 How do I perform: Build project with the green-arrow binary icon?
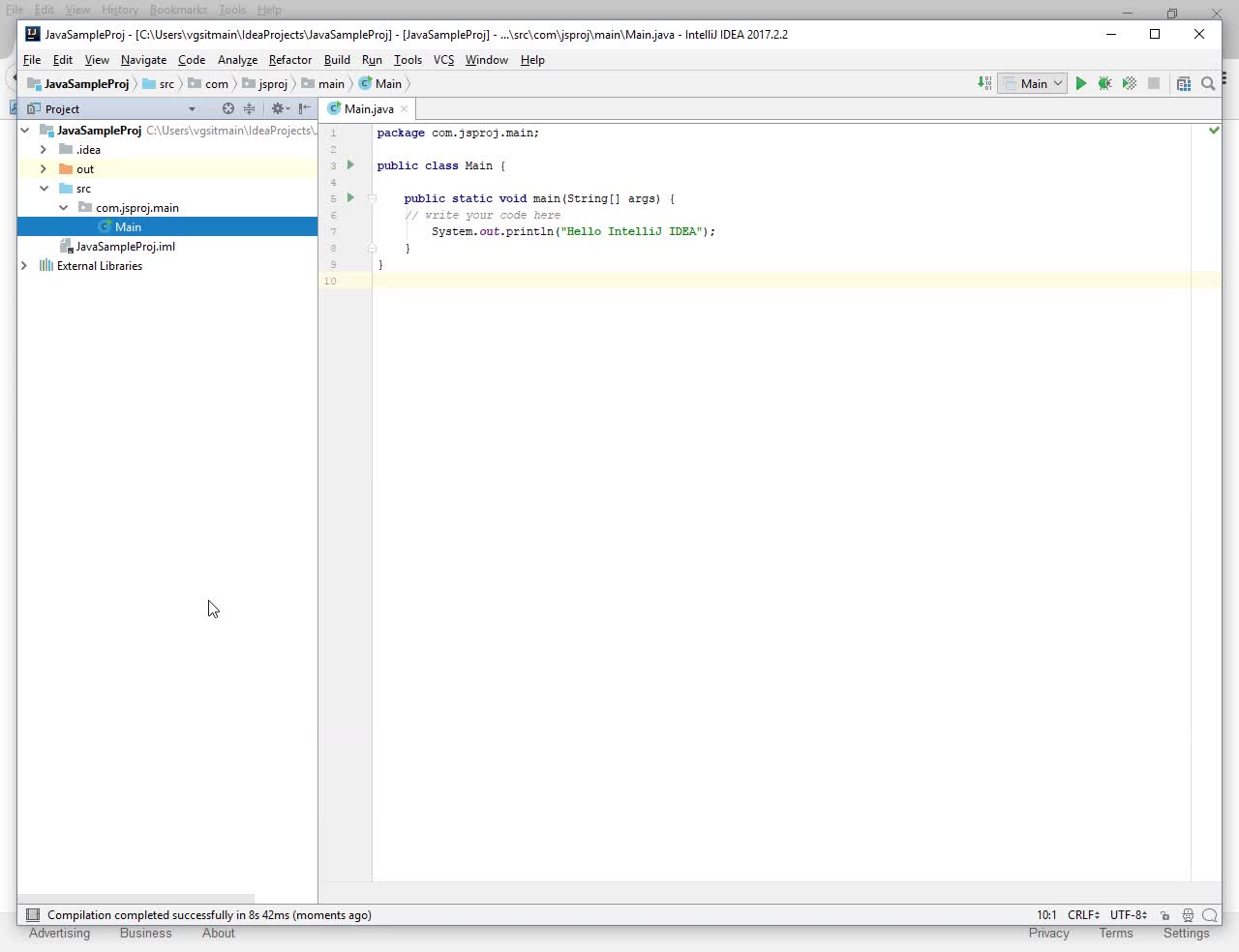(984, 83)
